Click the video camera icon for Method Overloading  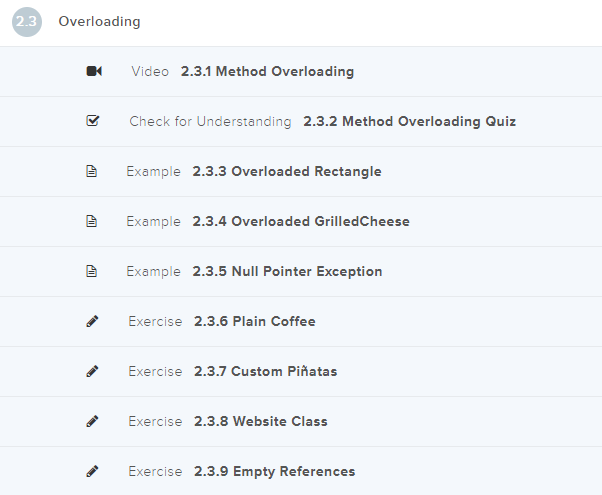tap(94, 71)
